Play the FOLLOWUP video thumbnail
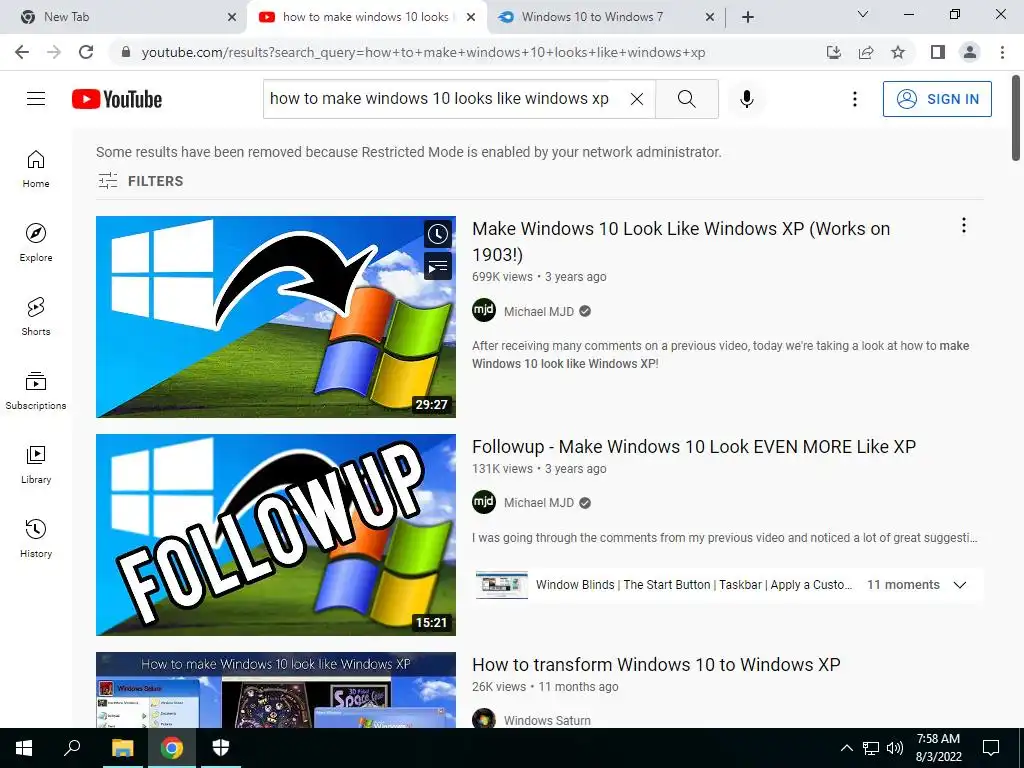 click(x=276, y=535)
